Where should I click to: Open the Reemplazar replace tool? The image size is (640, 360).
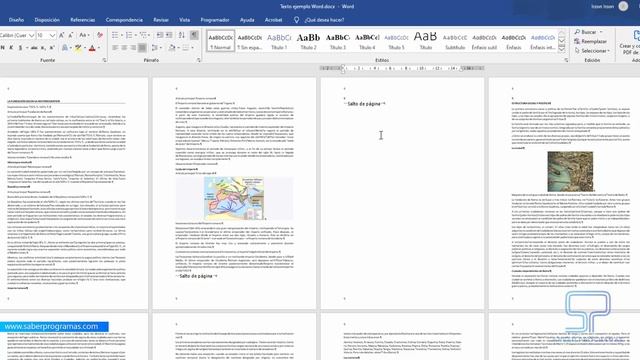click(590, 41)
